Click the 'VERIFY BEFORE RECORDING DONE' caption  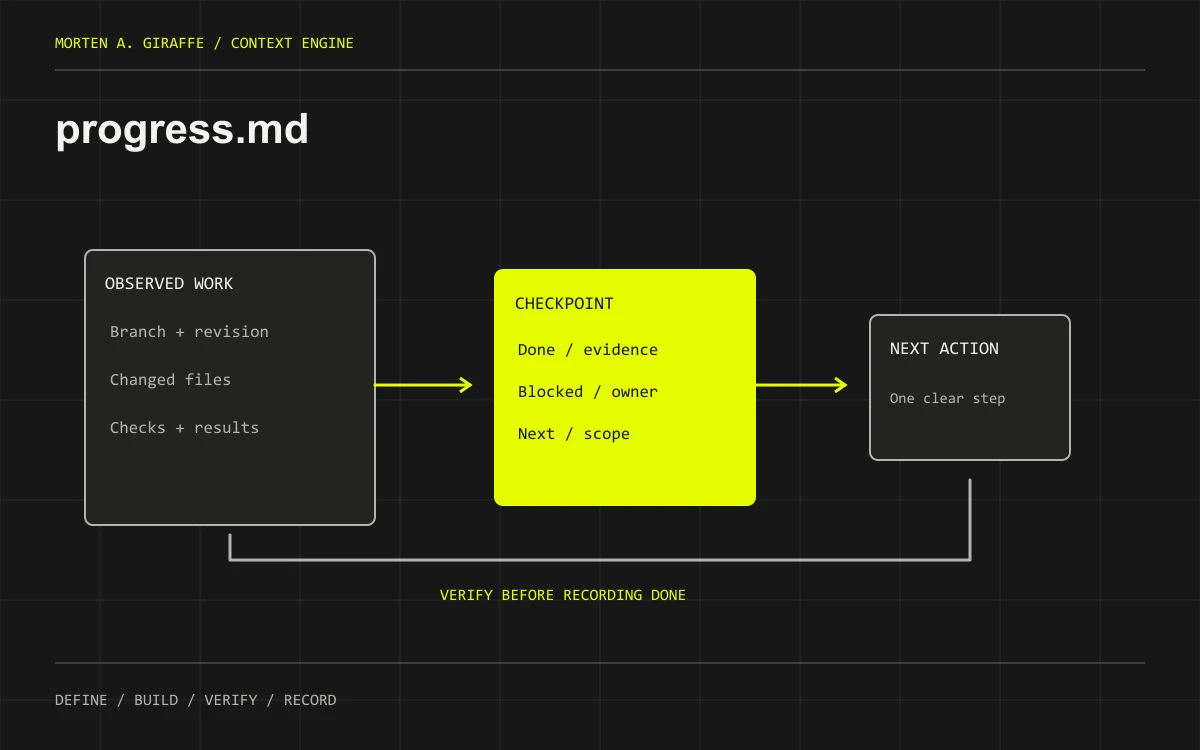[x=563, y=595]
